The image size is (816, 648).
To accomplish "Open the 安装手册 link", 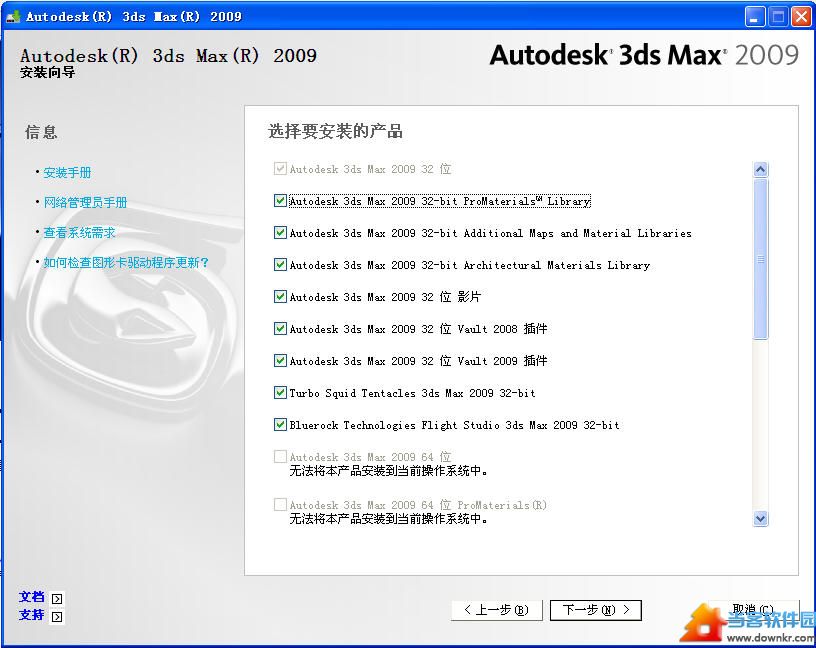I will [x=67, y=172].
